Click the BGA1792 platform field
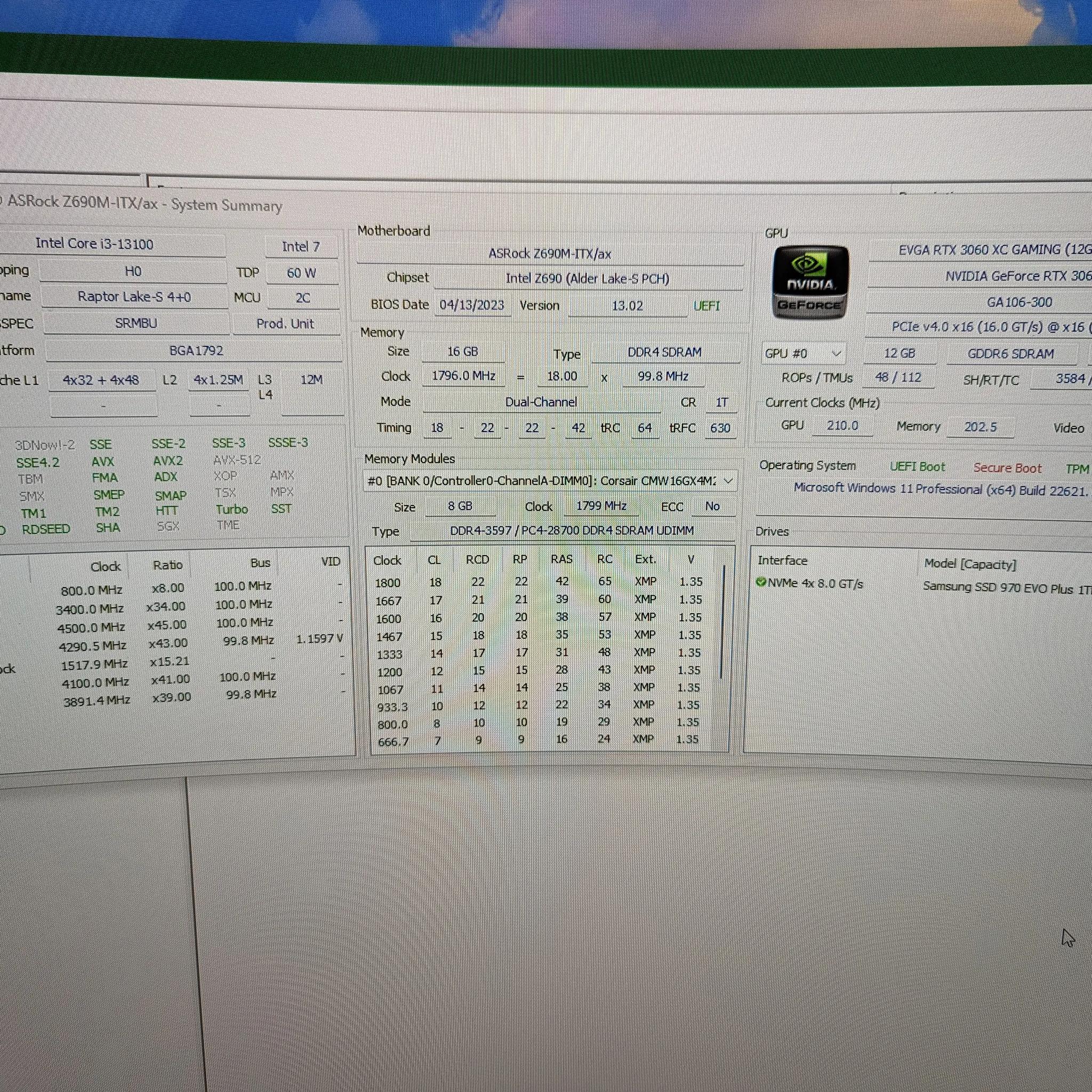The image size is (1092, 1092). [196, 350]
